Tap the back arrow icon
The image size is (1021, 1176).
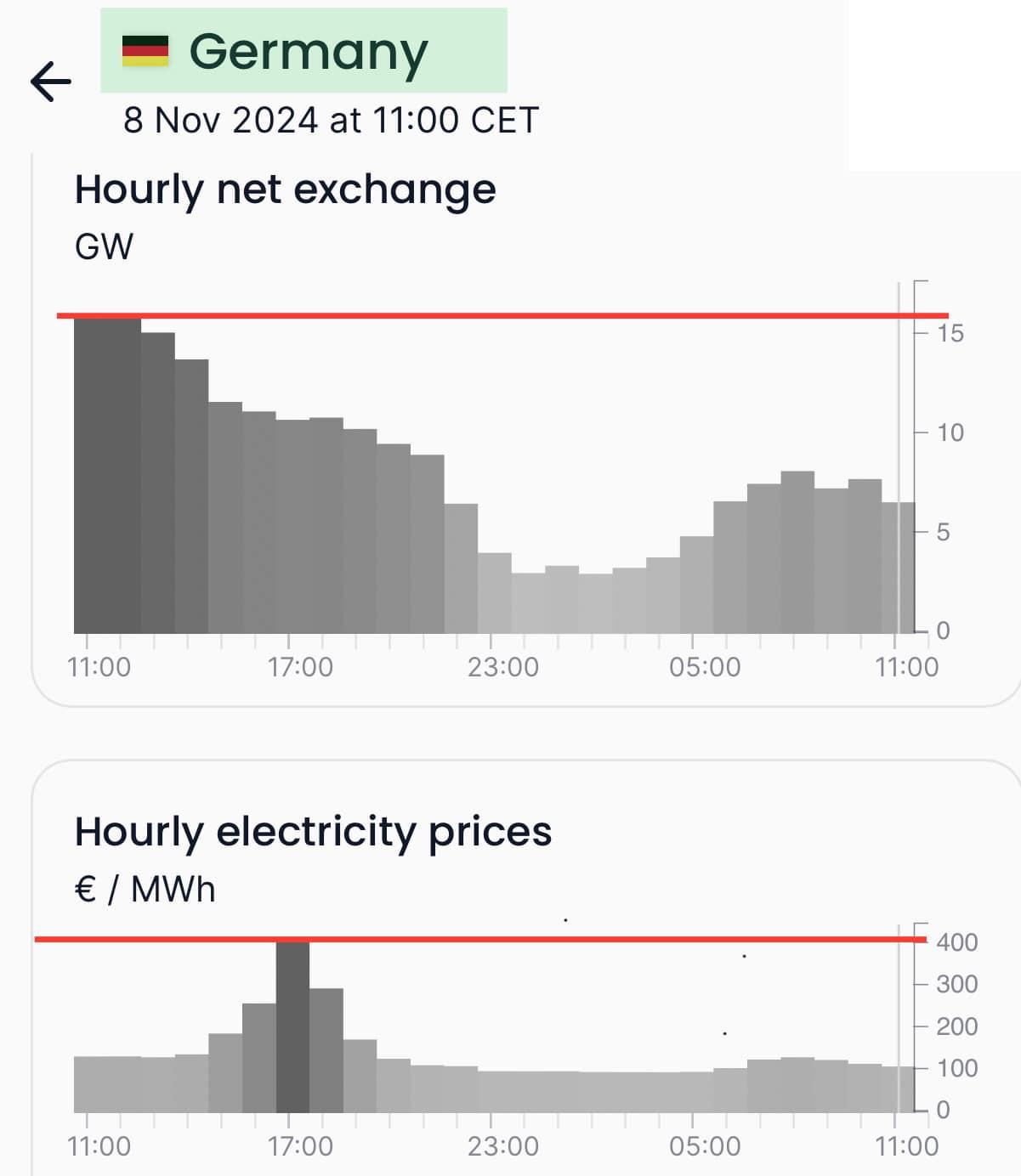51,82
